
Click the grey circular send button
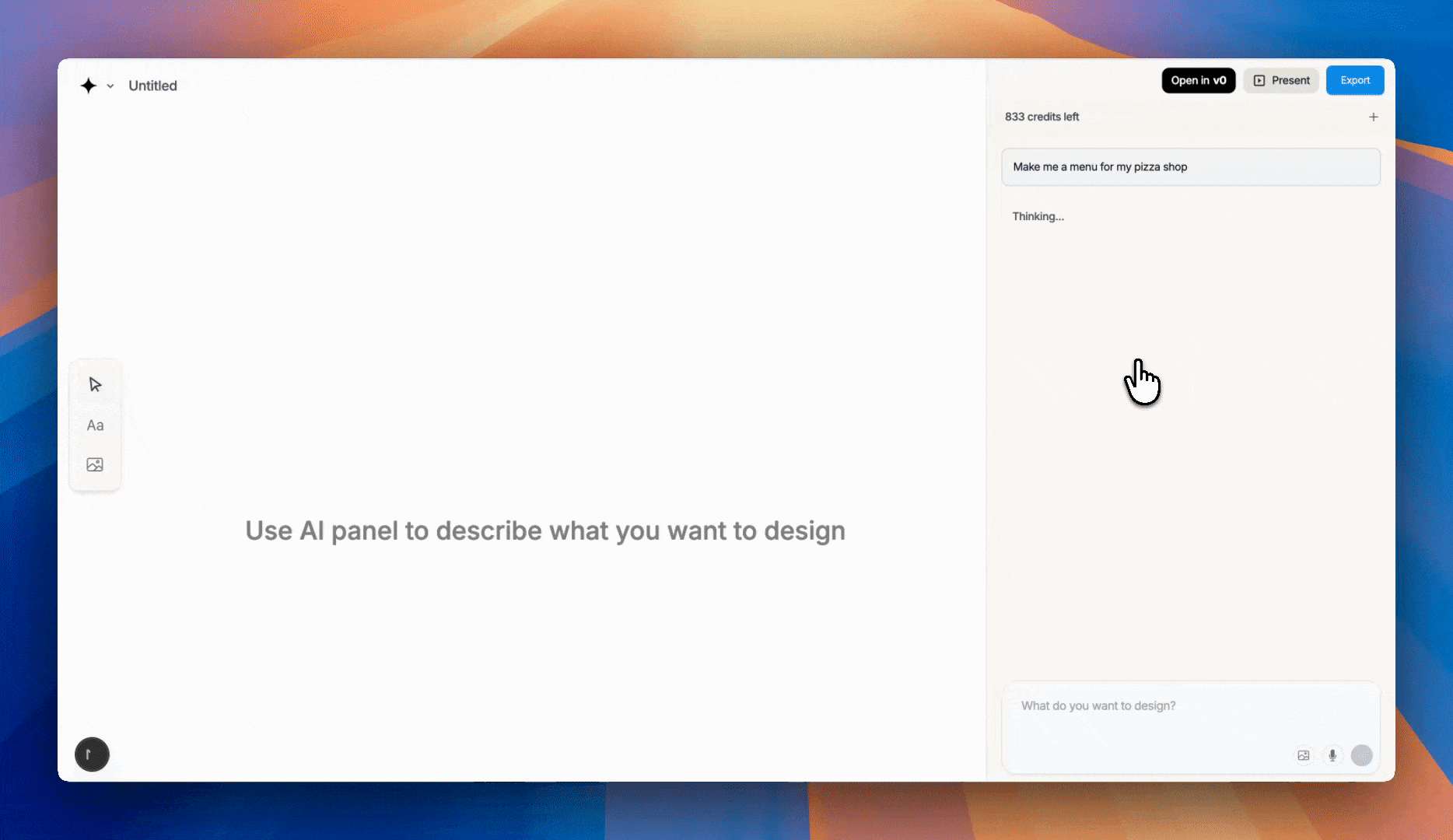click(x=1361, y=755)
